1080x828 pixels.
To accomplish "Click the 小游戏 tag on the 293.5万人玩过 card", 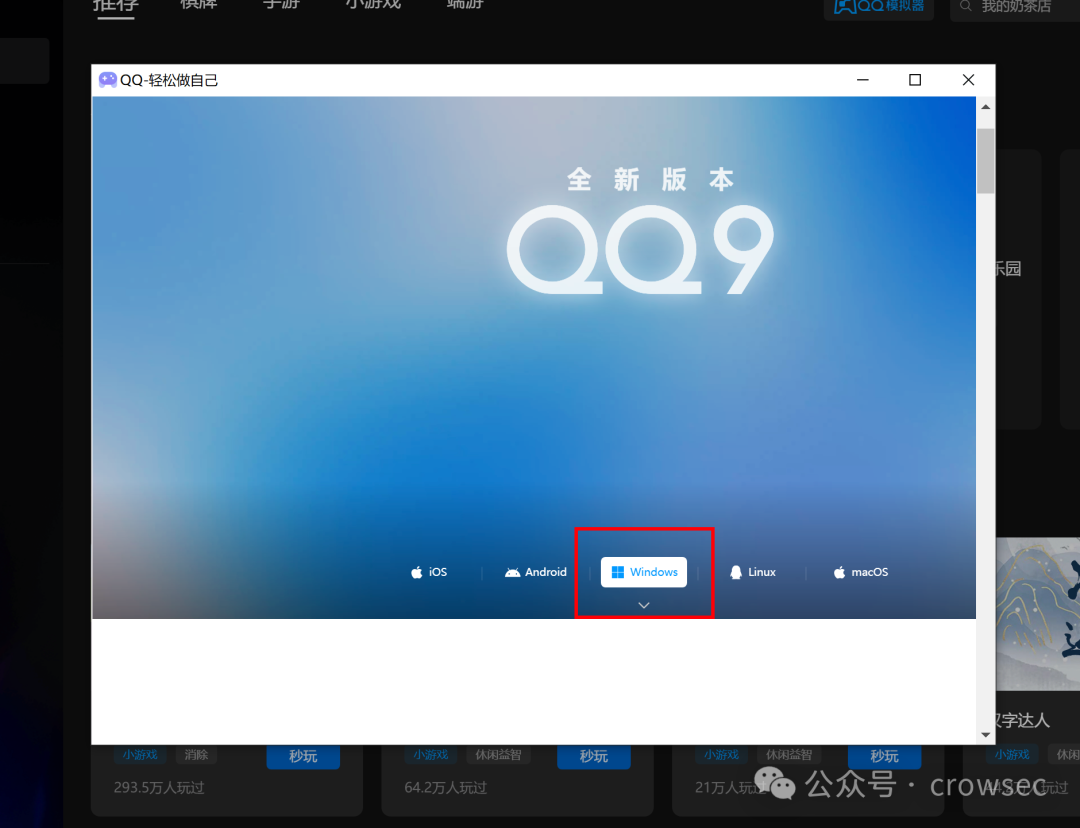I will [x=141, y=755].
